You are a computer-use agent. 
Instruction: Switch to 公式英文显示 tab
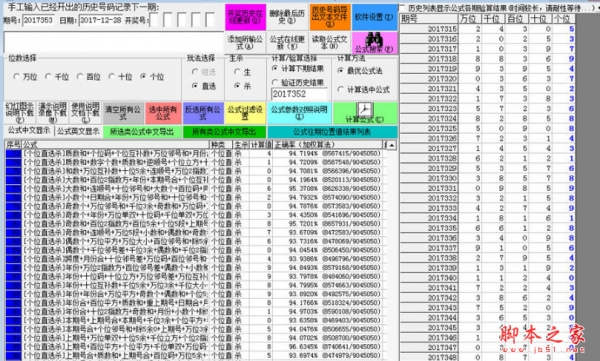tap(78, 131)
